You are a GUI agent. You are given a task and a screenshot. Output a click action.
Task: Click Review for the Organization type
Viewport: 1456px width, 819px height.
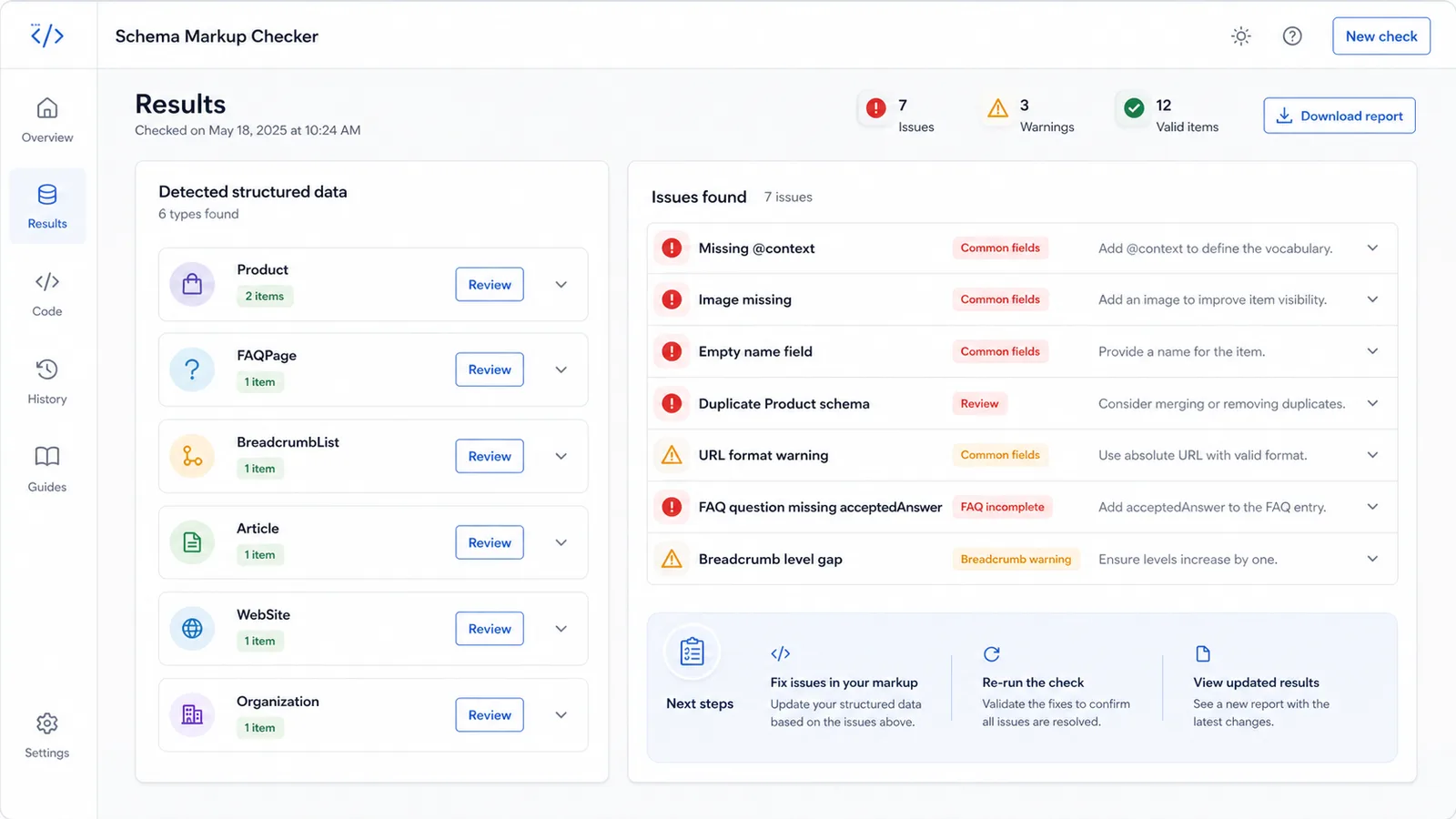(490, 714)
